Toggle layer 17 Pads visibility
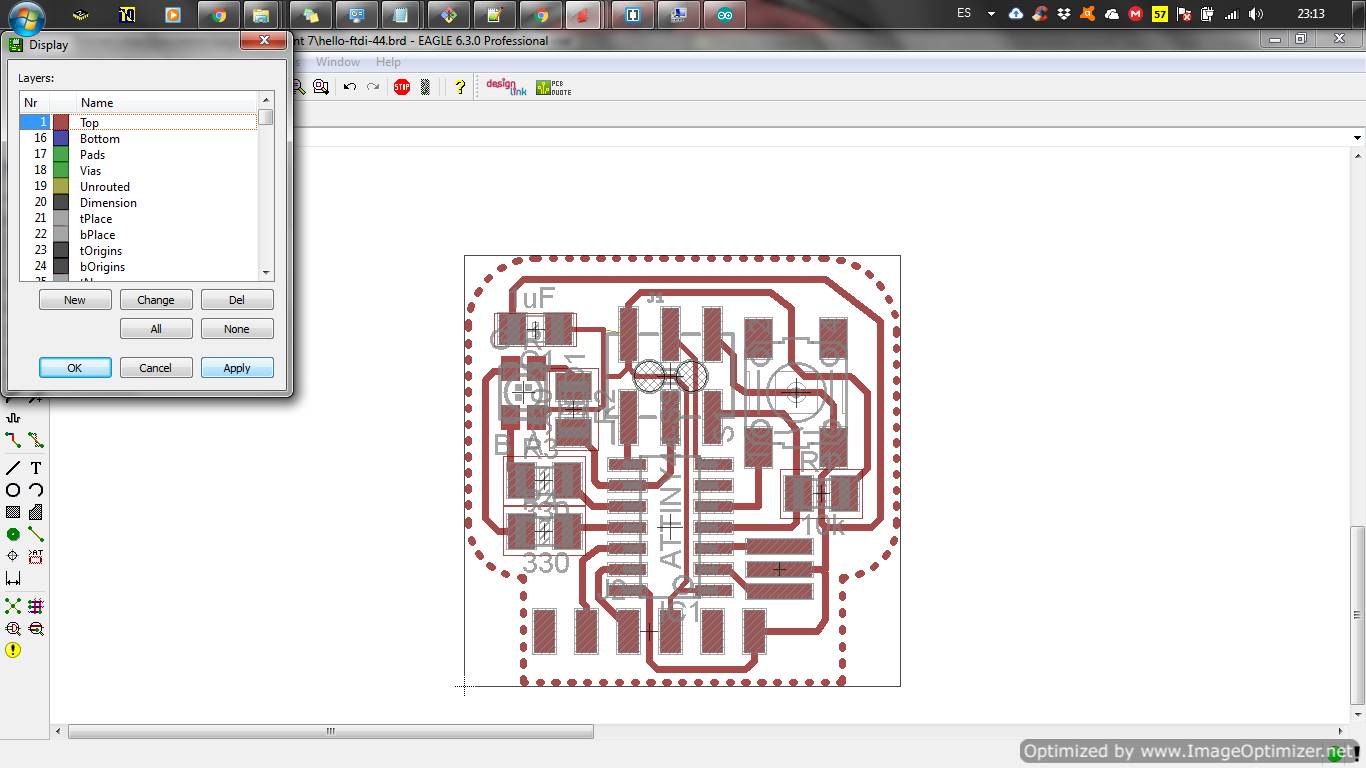The width and height of the screenshot is (1366, 768). click(x=138, y=154)
